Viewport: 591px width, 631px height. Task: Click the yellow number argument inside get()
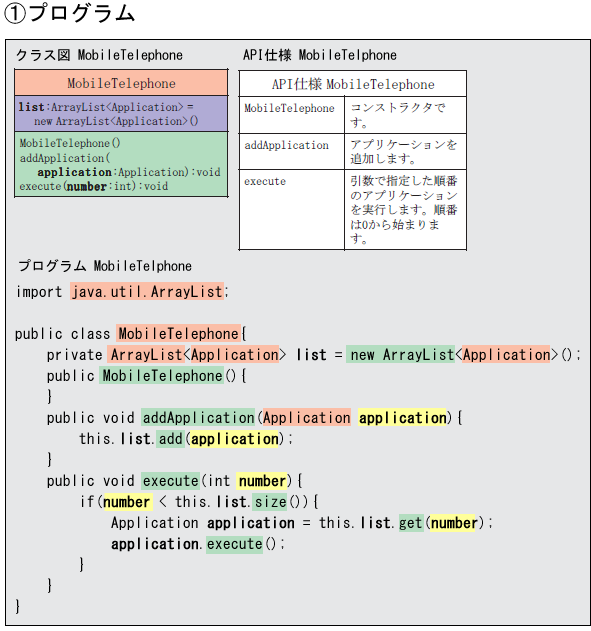pyautogui.click(x=454, y=523)
